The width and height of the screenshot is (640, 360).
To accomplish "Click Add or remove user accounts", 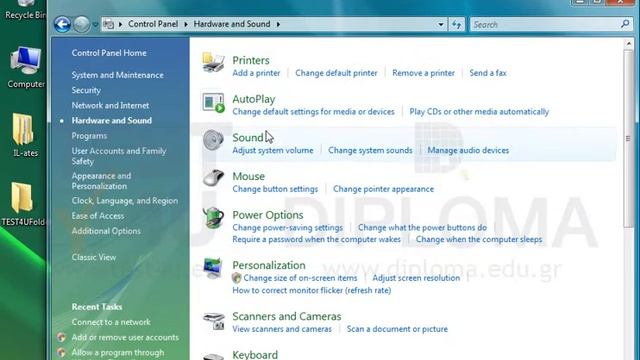I will click(125, 338).
